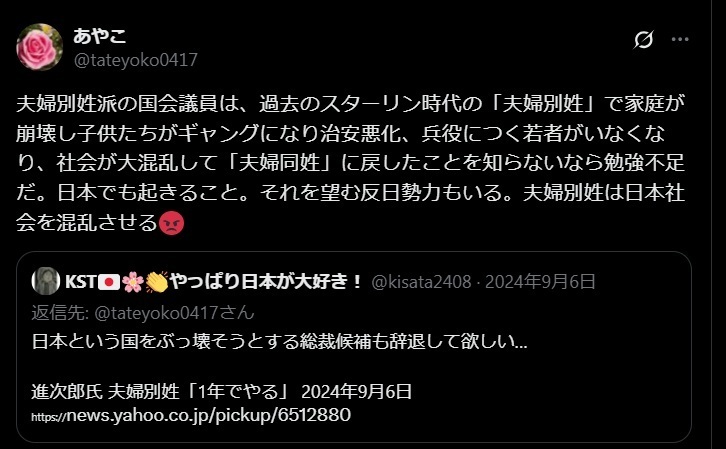The width and height of the screenshot is (726, 449).
Task: Click the clapping hands emoji in quoted name
Action: 156,281
